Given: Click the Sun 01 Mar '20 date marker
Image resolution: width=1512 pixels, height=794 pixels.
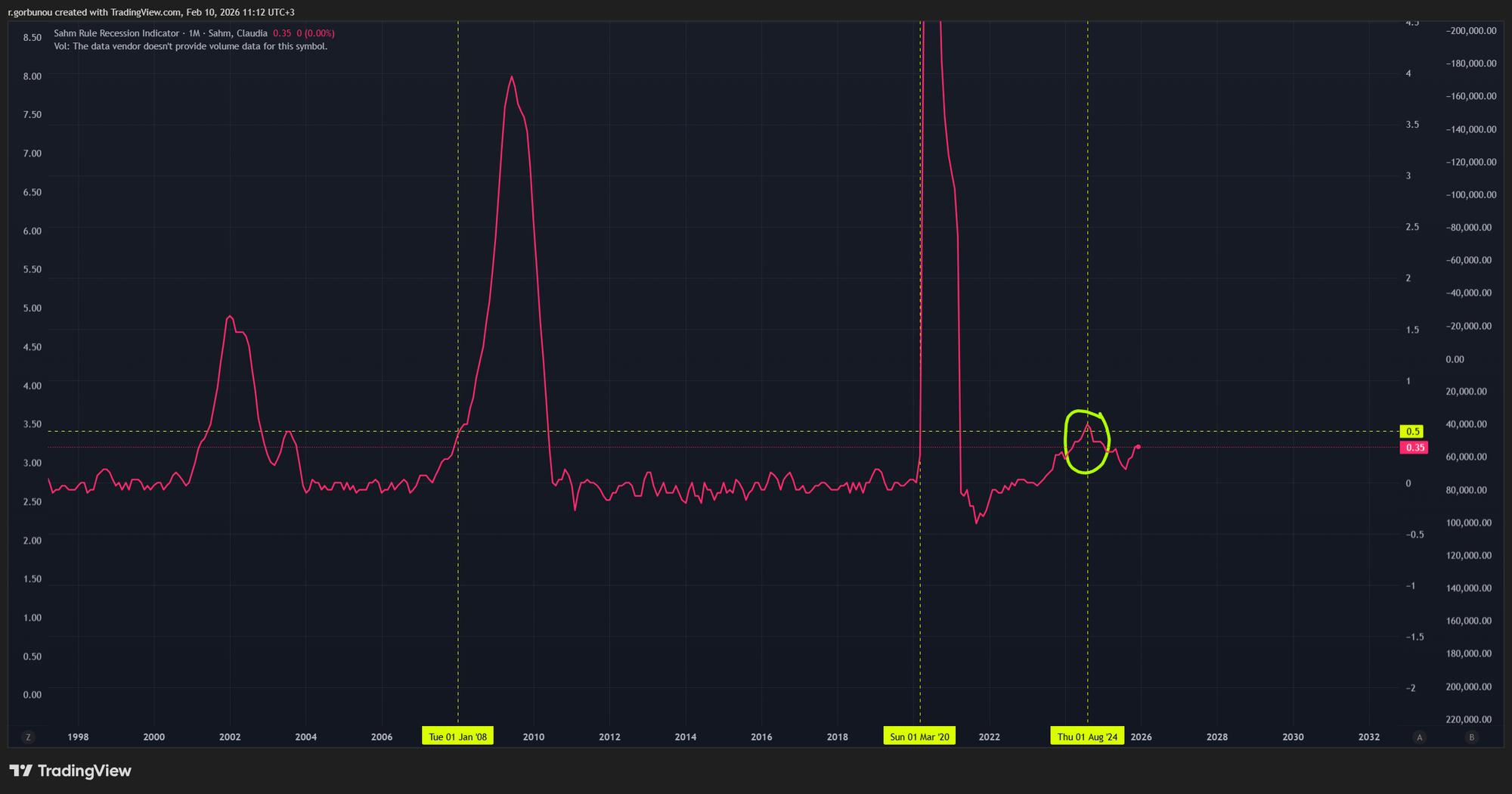Looking at the screenshot, I should click(919, 737).
